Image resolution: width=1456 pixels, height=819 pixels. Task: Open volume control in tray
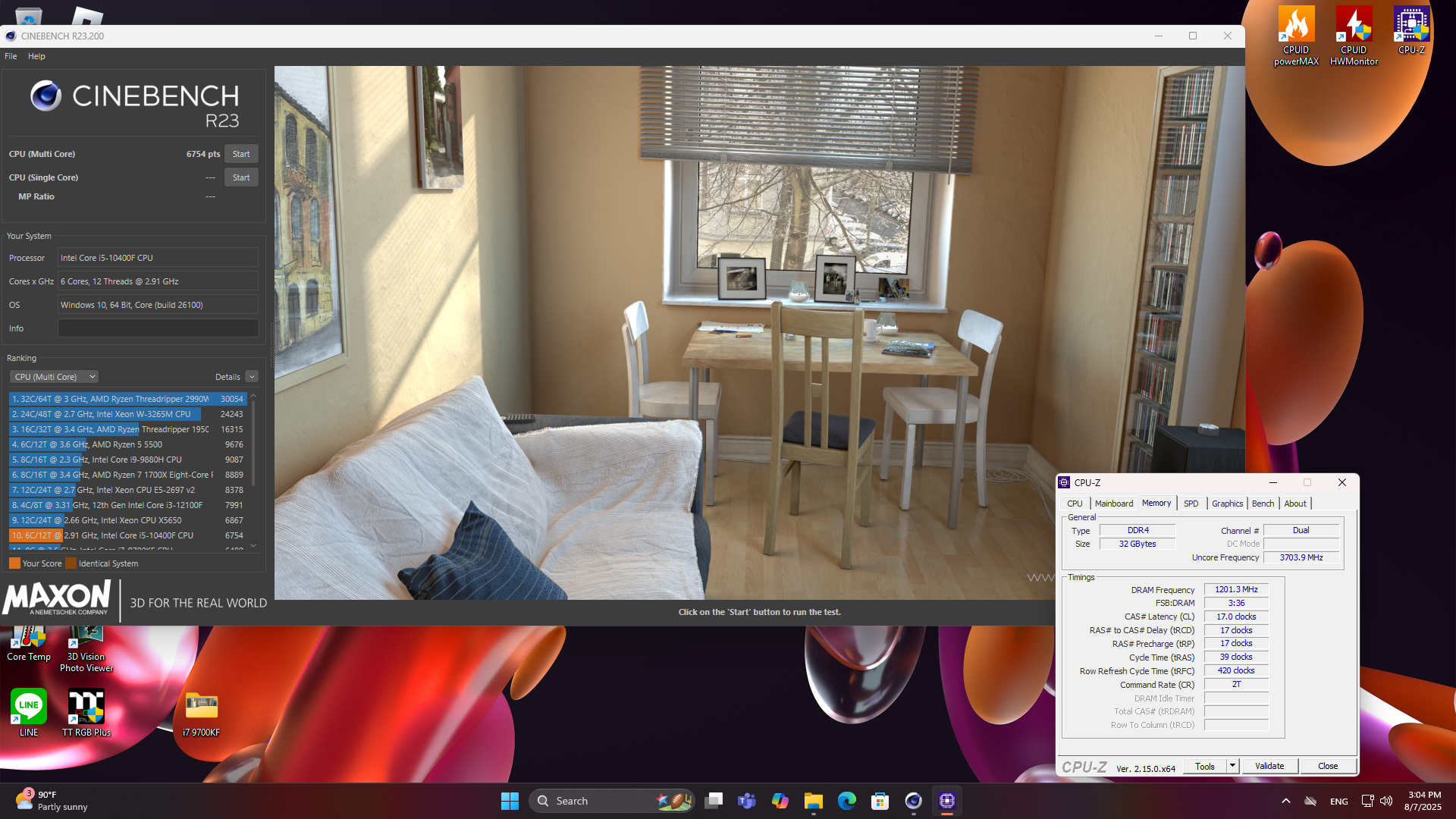tap(1386, 801)
